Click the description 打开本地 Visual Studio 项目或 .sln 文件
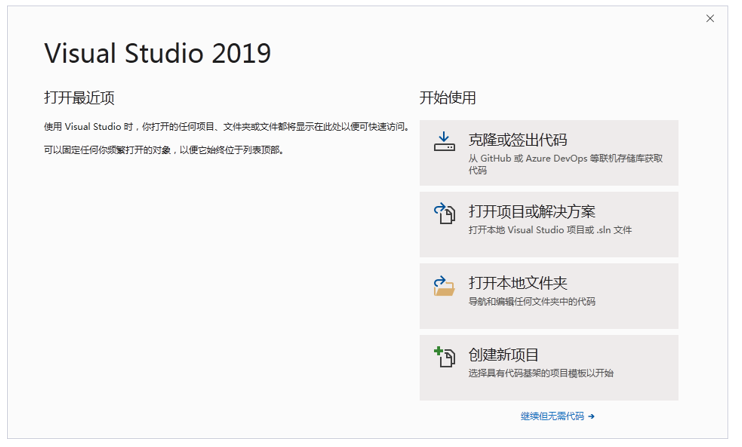 click(550, 230)
